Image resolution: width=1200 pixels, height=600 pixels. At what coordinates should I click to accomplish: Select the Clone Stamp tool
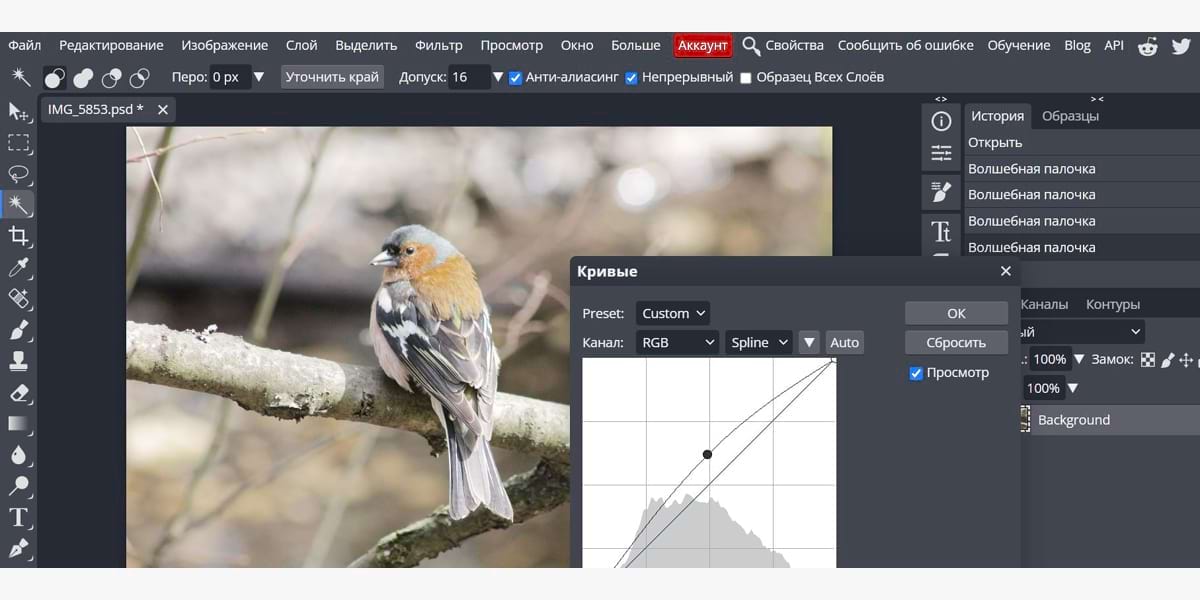pos(18,361)
